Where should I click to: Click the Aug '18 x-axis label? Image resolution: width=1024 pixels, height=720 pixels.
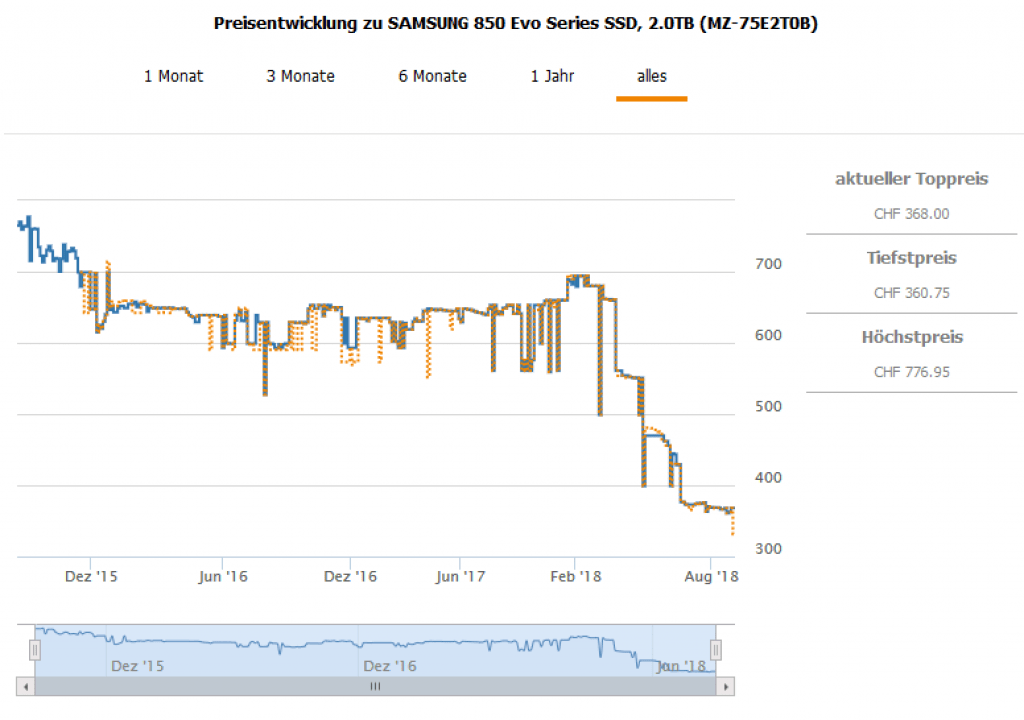(710, 576)
